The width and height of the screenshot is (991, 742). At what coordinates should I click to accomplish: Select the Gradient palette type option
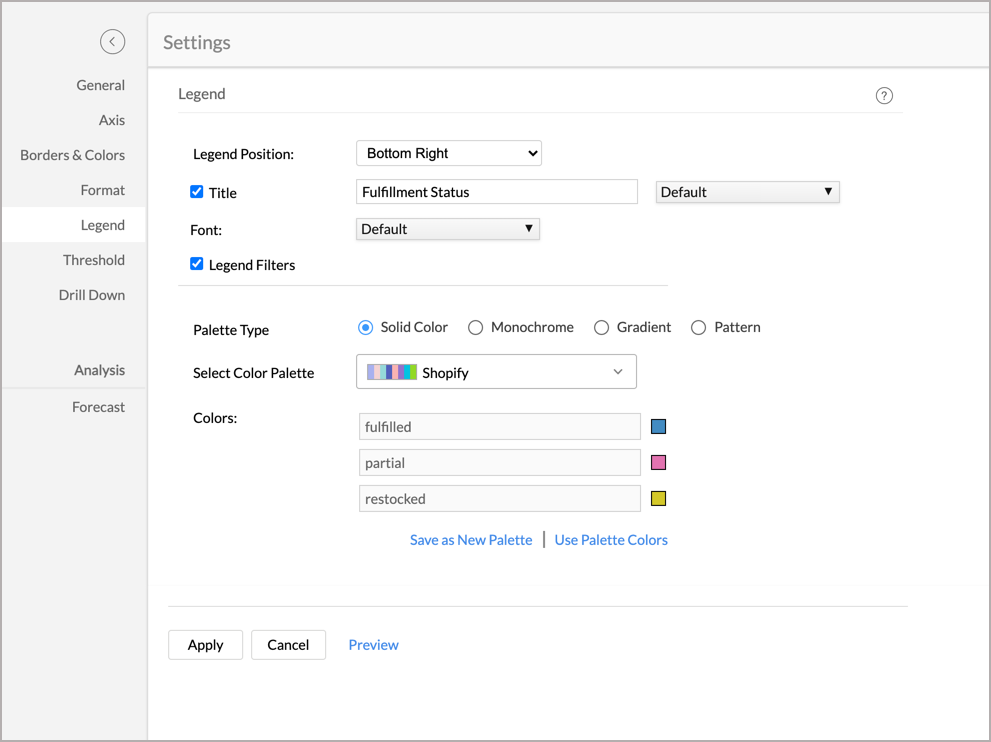[601, 327]
